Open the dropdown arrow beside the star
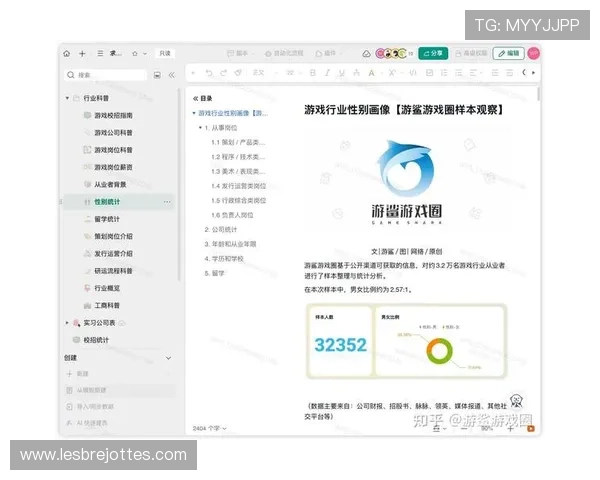The width and height of the screenshot is (600, 480). pos(145,54)
